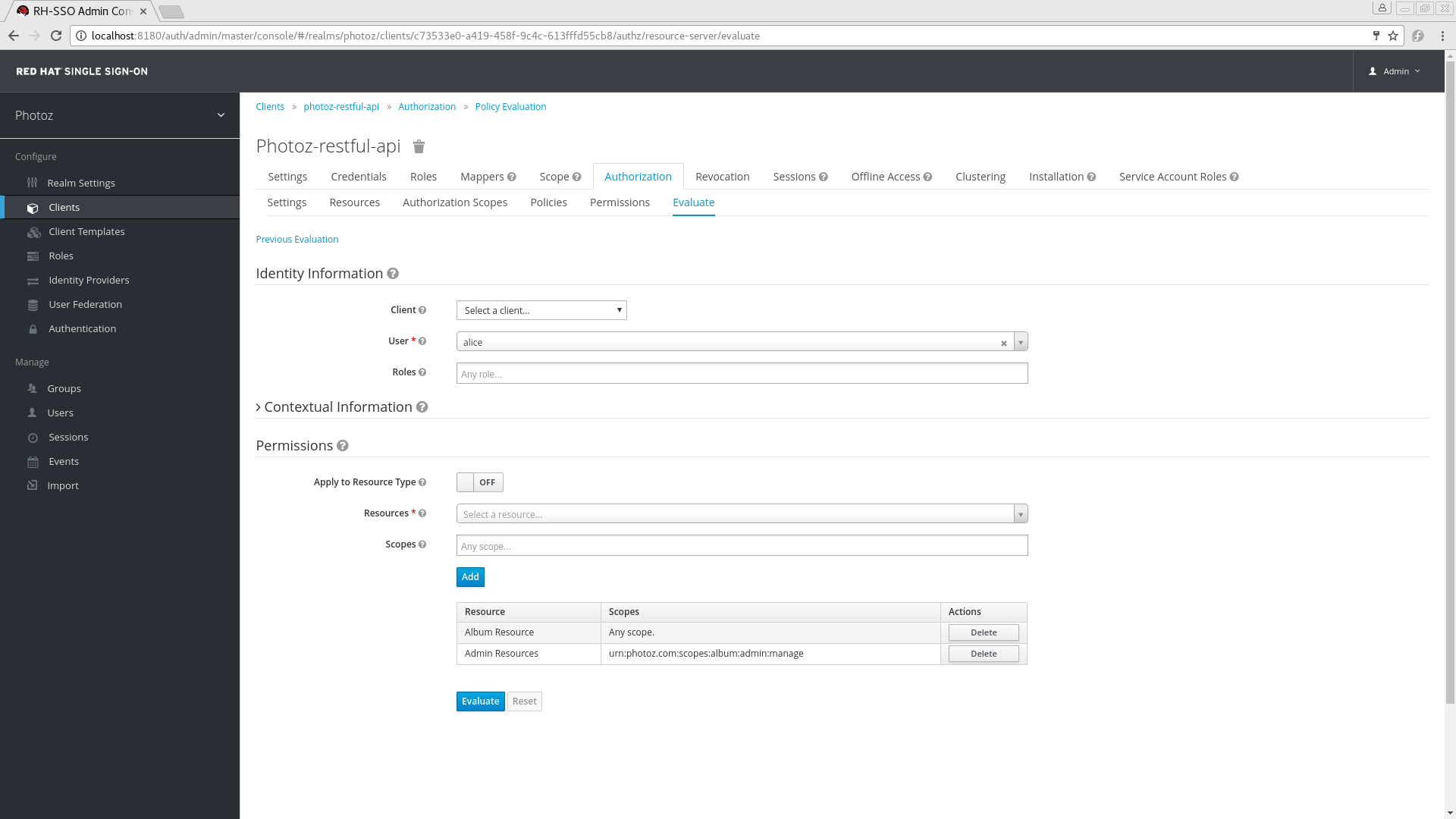
Task: Clear the alice user selection
Action: (x=1004, y=343)
